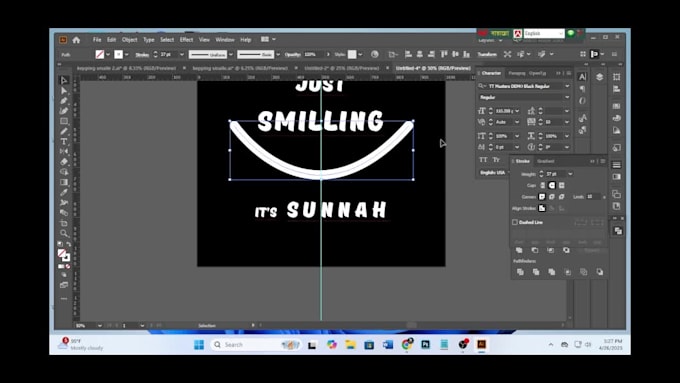The width and height of the screenshot is (680, 383).
Task: Select the Eraser tool
Action: (x=64, y=162)
